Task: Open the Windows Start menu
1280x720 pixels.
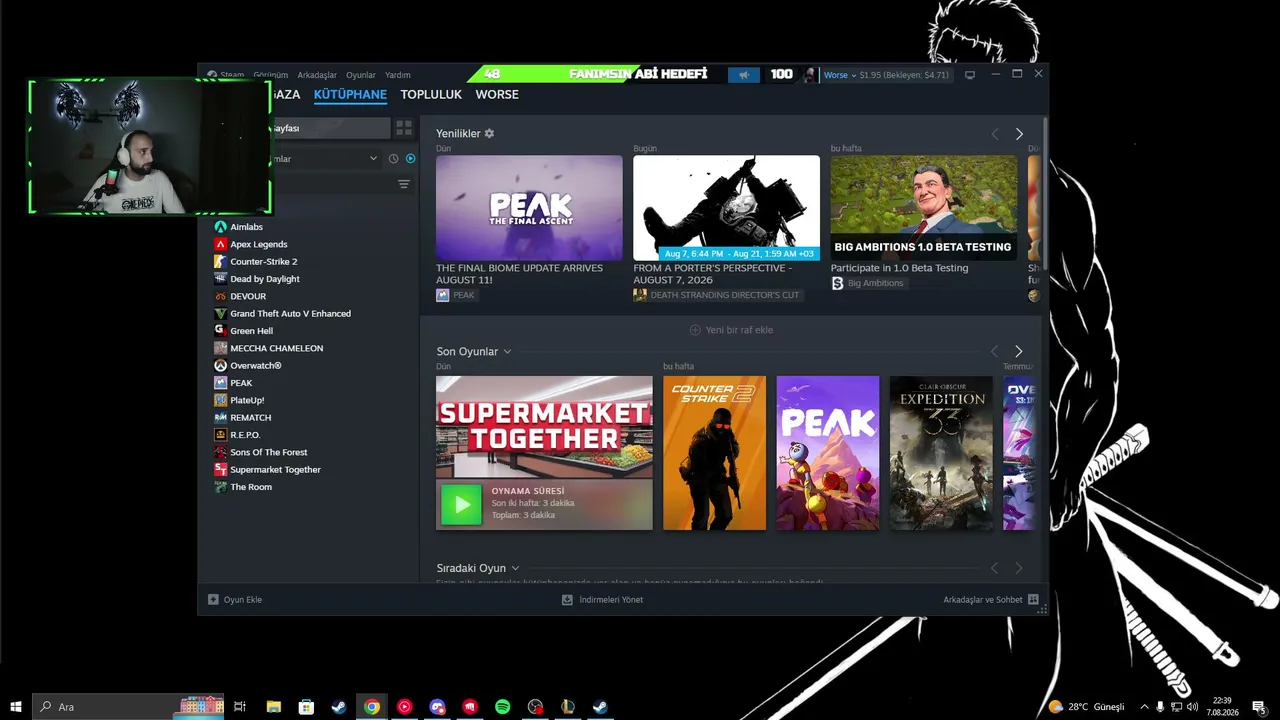Action: tap(16, 707)
